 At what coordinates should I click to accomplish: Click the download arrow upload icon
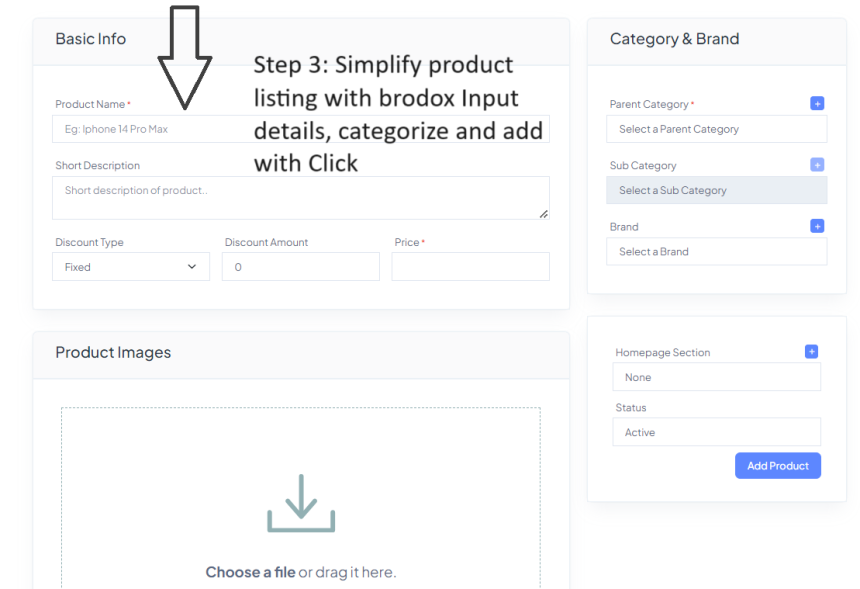coord(301,503)
